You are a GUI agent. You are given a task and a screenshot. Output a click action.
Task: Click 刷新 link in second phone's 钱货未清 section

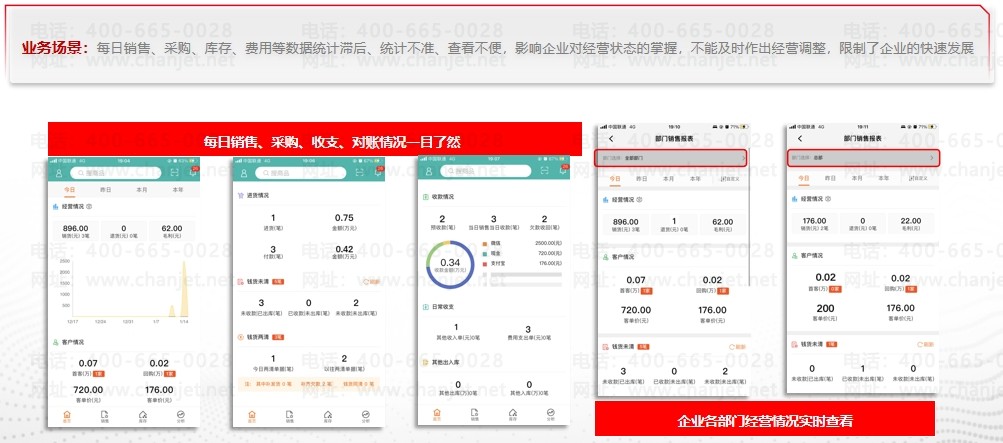click(372, 282)
